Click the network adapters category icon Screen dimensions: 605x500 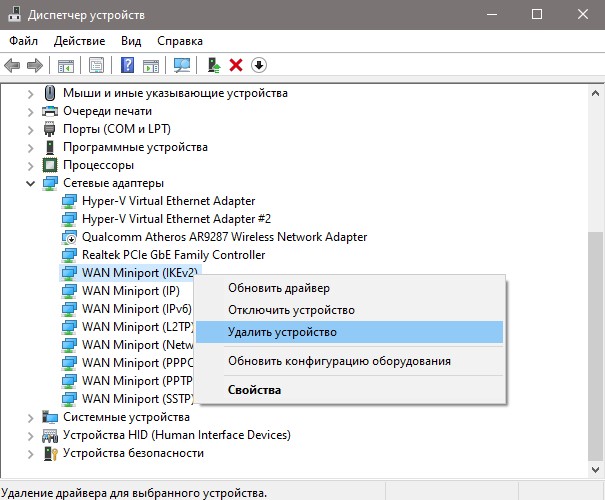(x=50, y=183)
